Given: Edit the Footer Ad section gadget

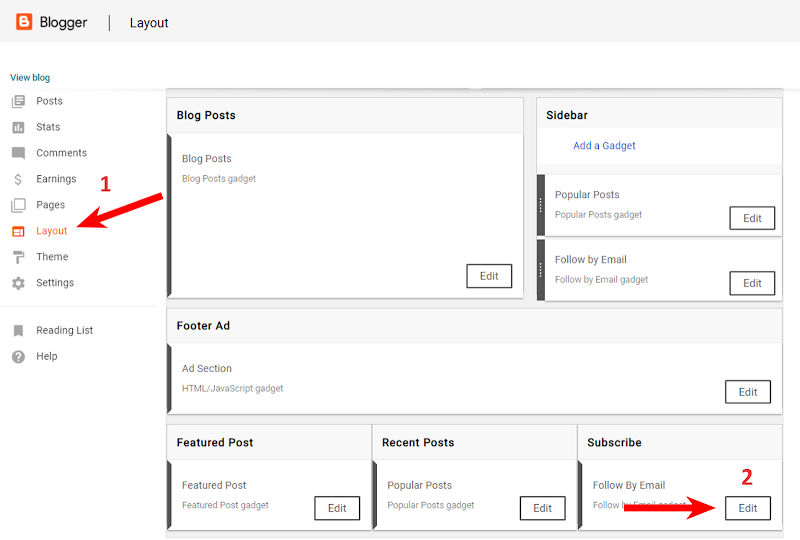Looking at the screenshot, I should (748, 392).
